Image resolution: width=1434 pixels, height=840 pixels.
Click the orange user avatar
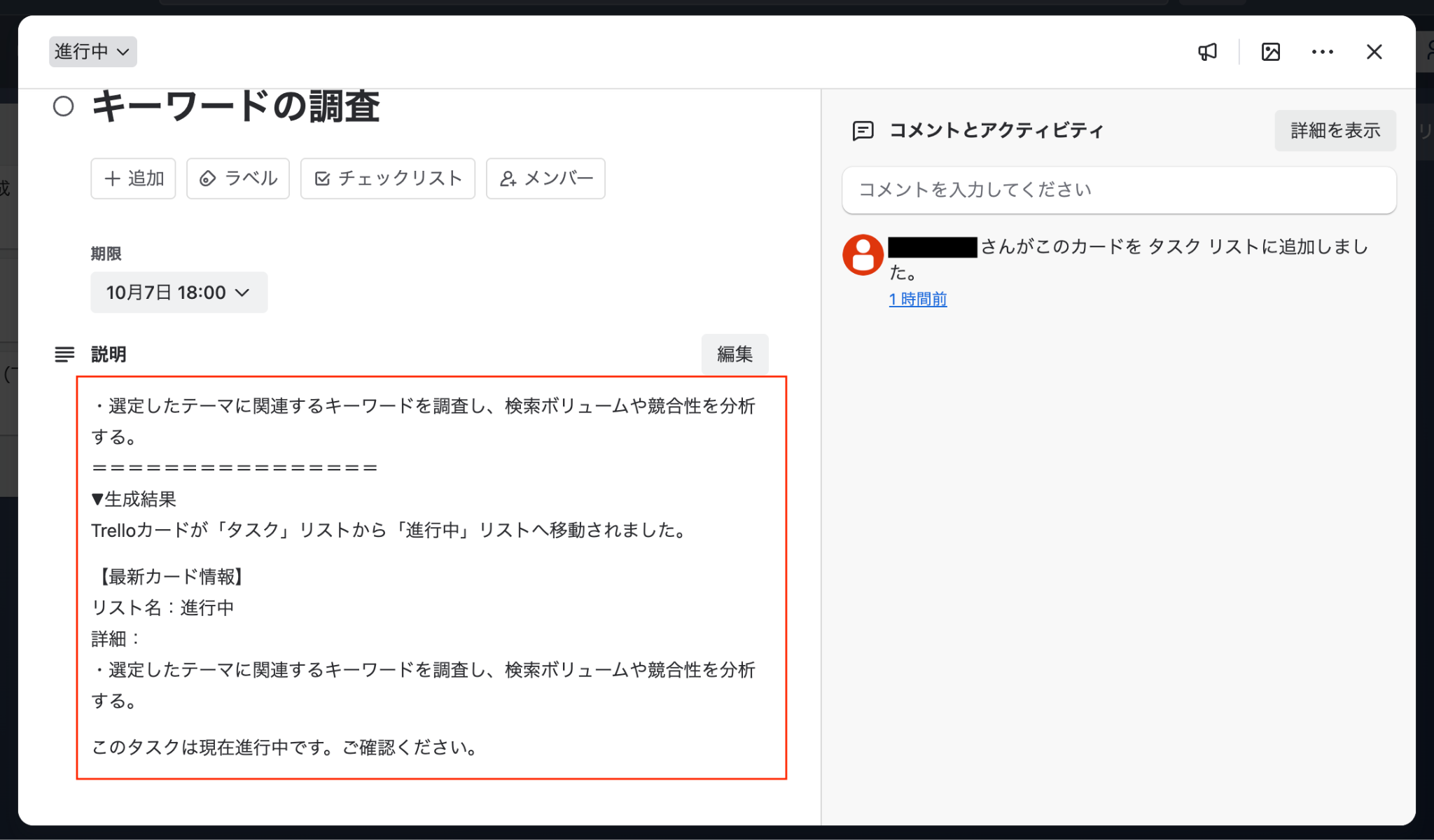coord(863,255)
